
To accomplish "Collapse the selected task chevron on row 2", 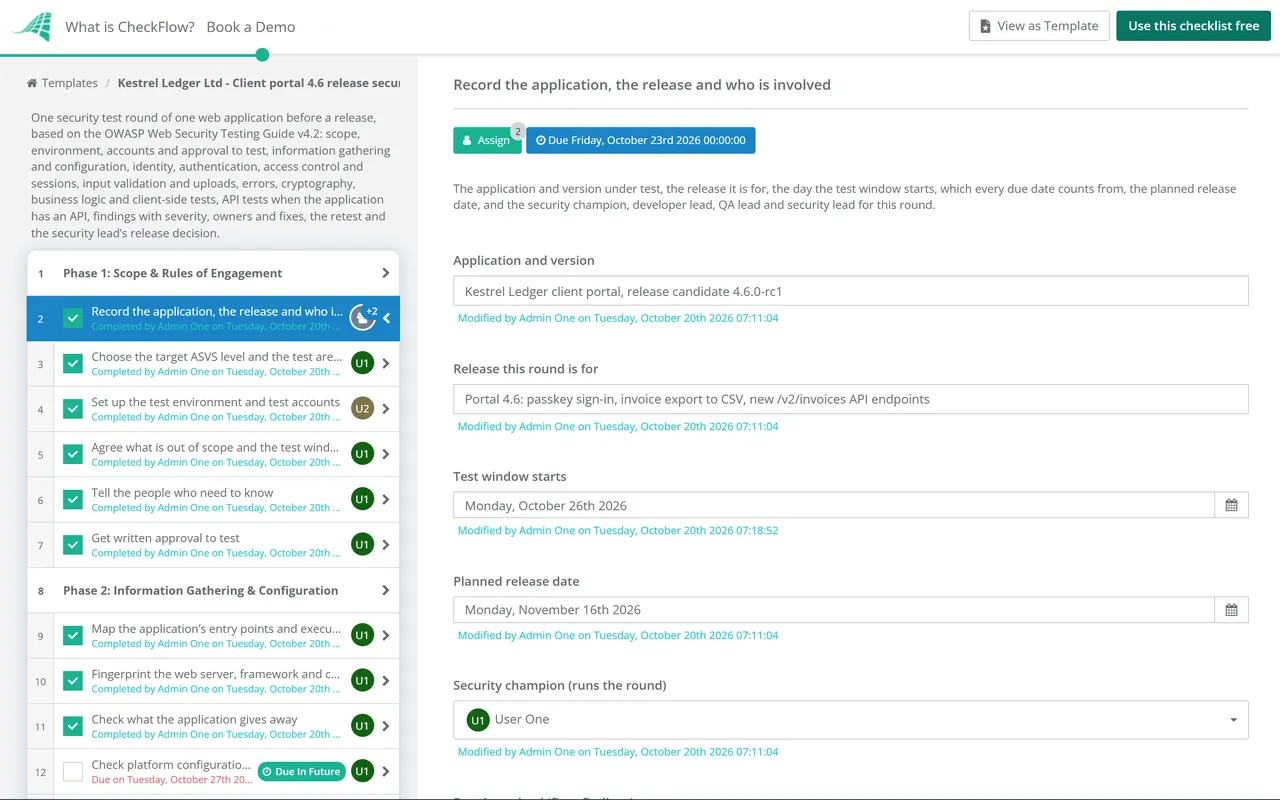I will point(387,318).
